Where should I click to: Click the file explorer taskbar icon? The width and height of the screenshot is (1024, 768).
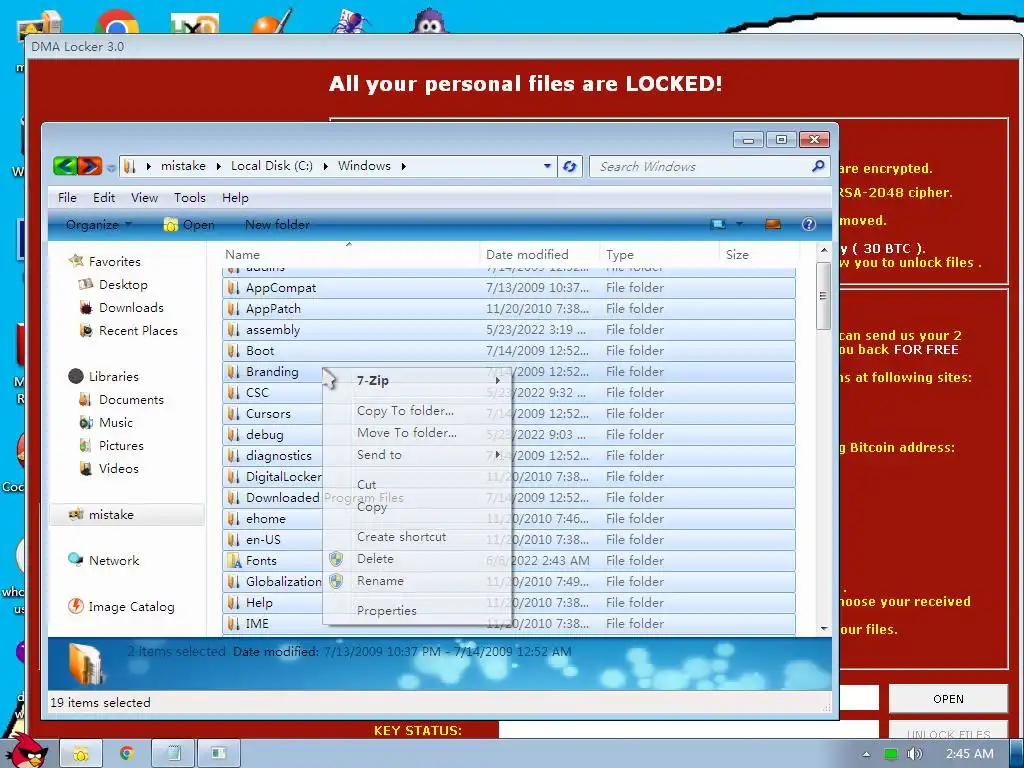(81, 754)
